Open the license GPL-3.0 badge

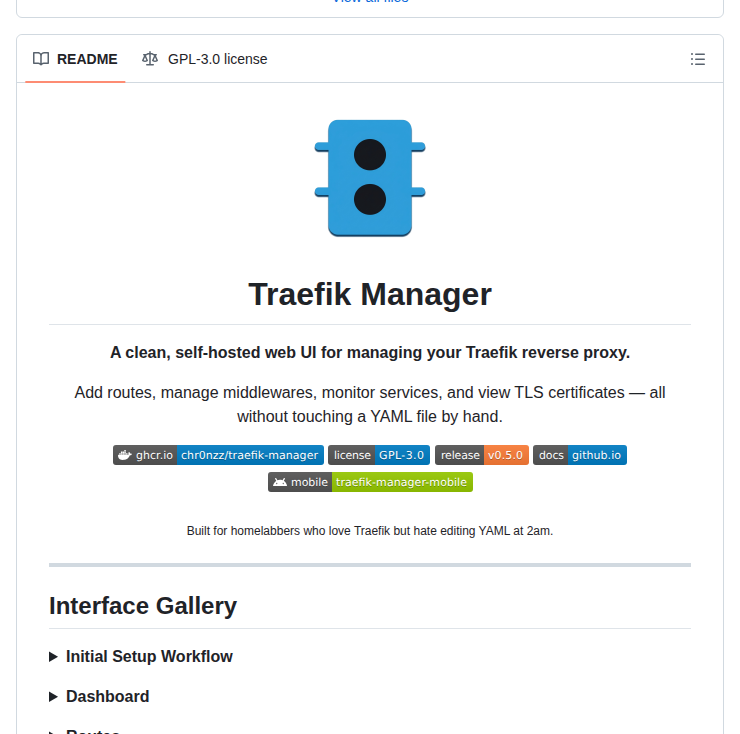coord(379,455)
